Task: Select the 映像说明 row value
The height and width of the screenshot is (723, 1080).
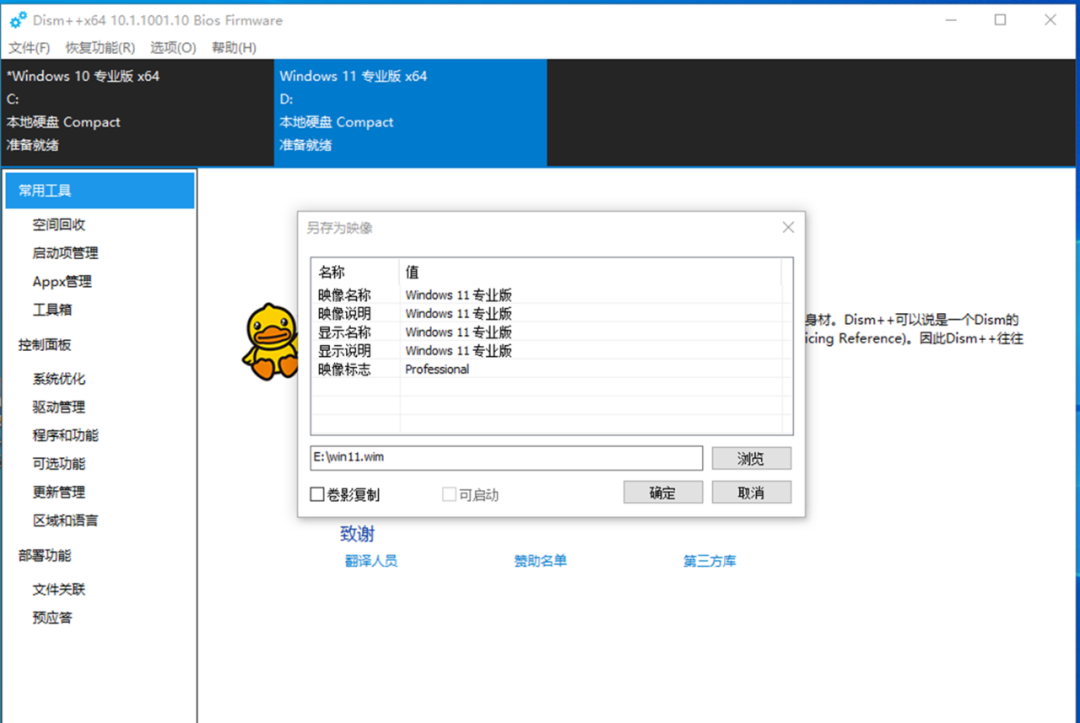Action: tap(458, 313)
